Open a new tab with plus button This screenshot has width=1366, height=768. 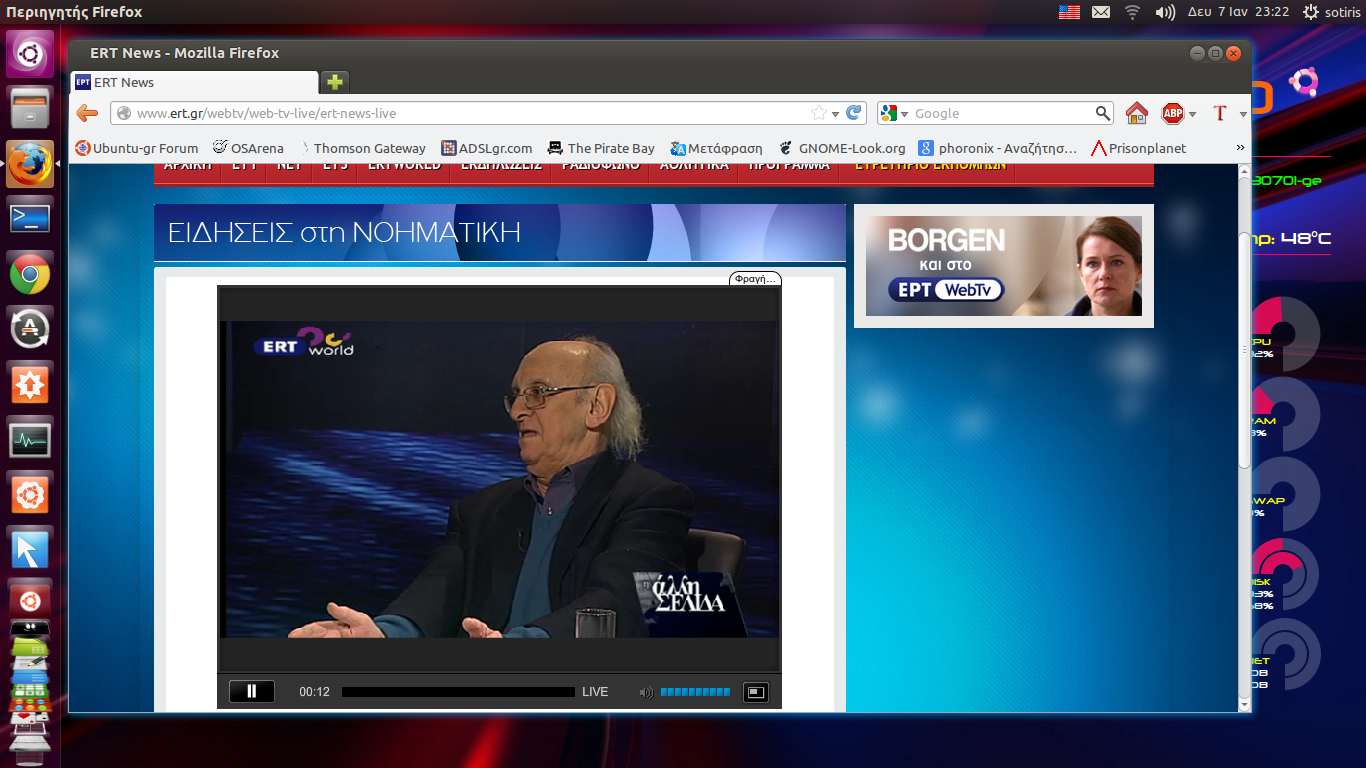pyautogui.click(x=335, y=82)
